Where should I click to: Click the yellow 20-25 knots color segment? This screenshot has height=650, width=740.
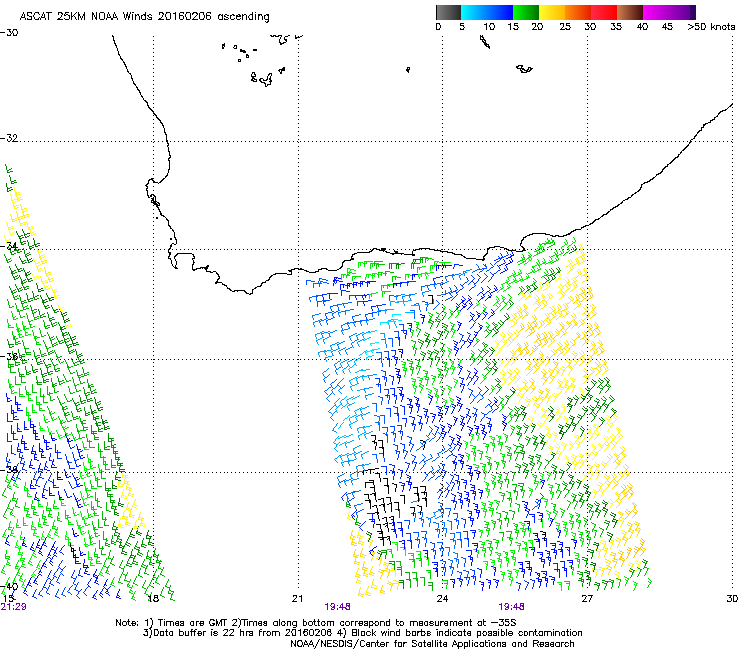552,12
